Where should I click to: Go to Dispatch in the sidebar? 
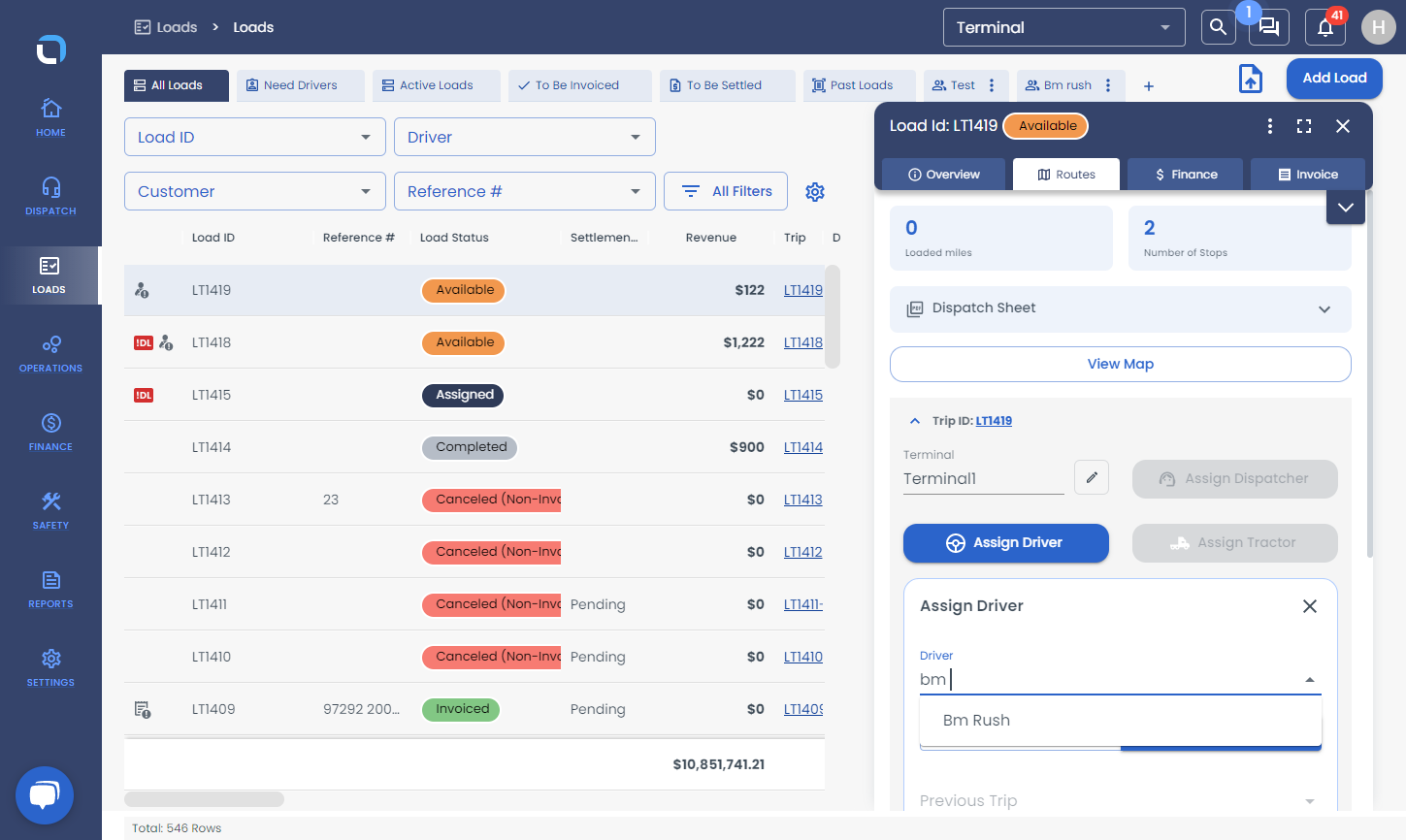(x=50, y=195)
